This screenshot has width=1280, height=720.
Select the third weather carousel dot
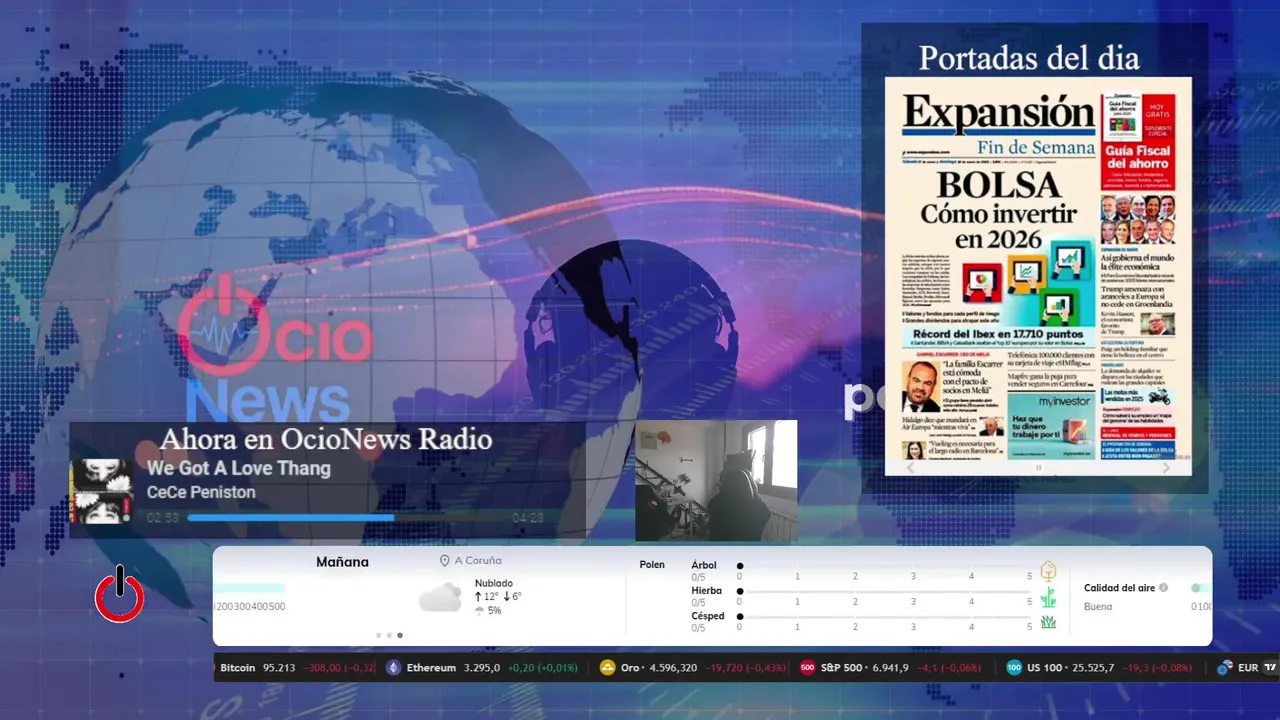point(400,635)
